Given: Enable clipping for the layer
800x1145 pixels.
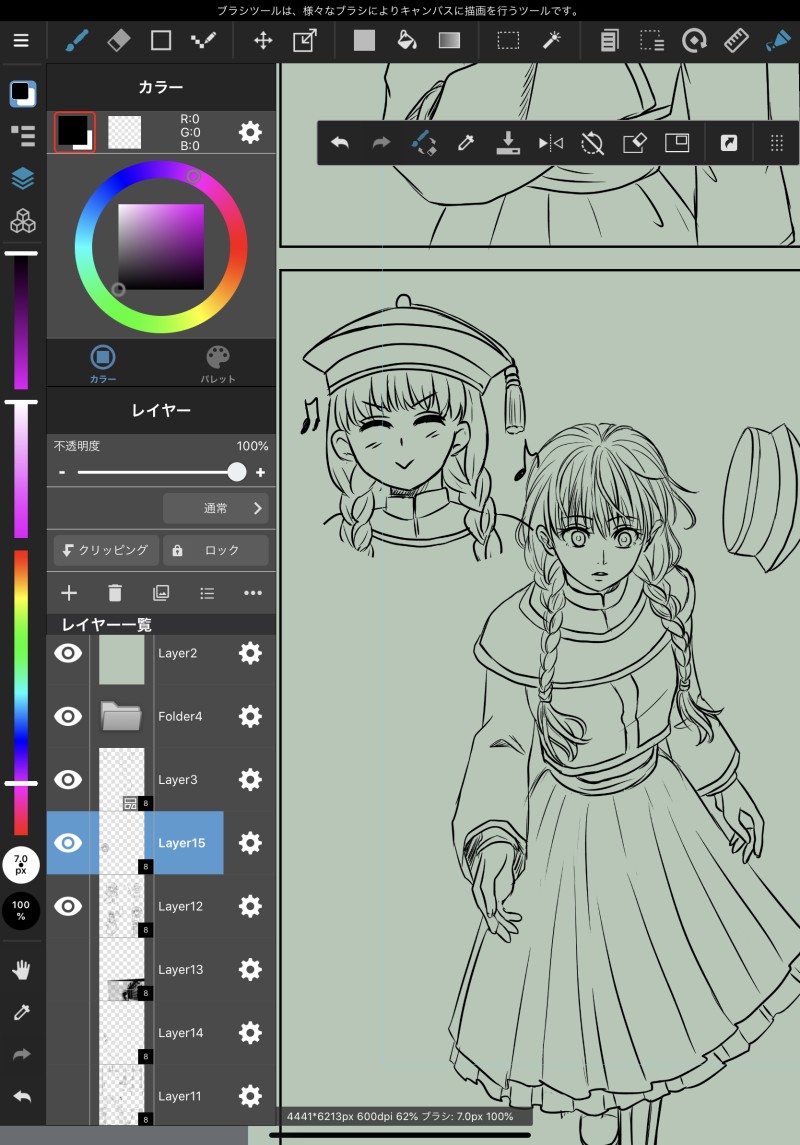Looking at the screenshot, I should [x=106, y=550].
